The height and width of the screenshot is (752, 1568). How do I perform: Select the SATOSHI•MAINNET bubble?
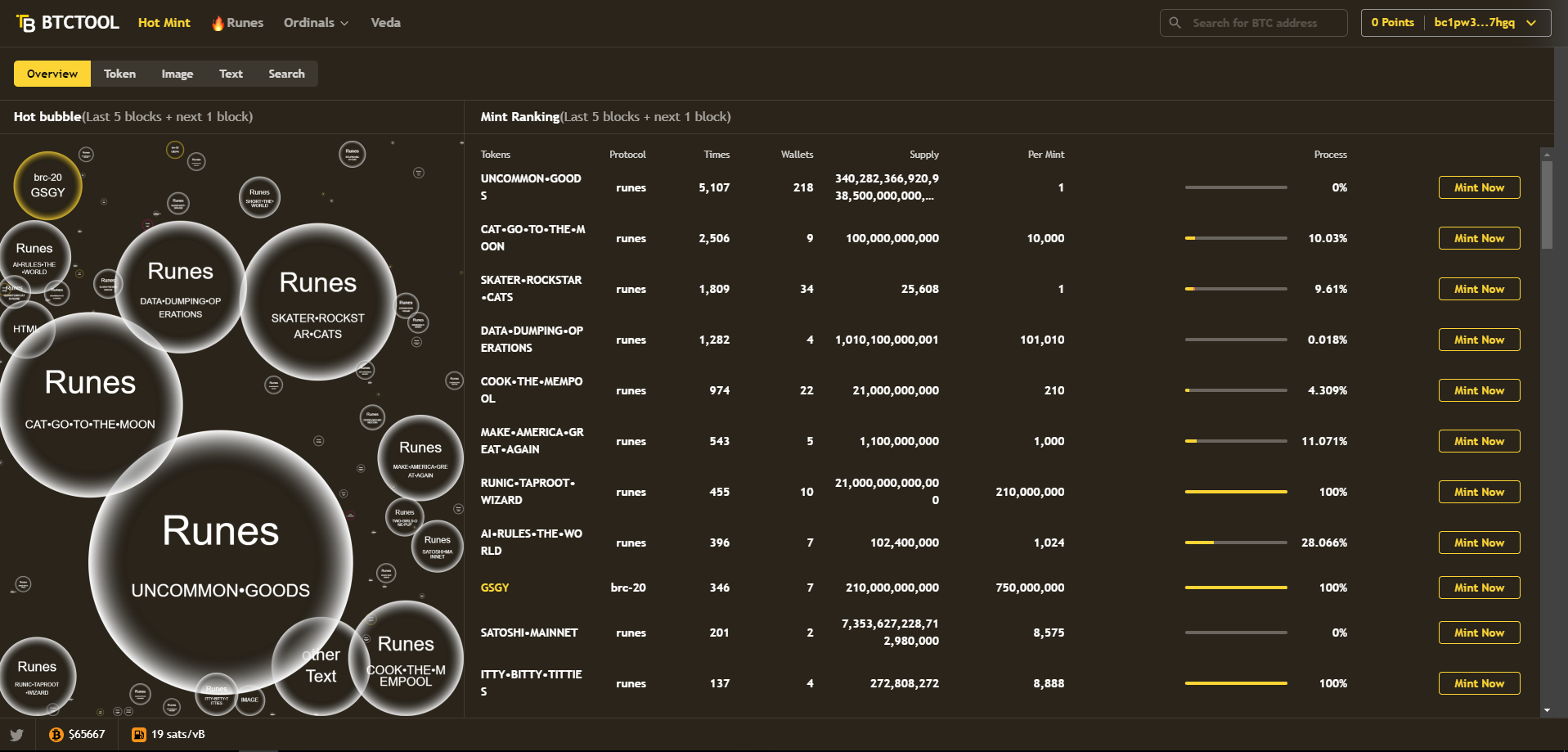[438, 547]
